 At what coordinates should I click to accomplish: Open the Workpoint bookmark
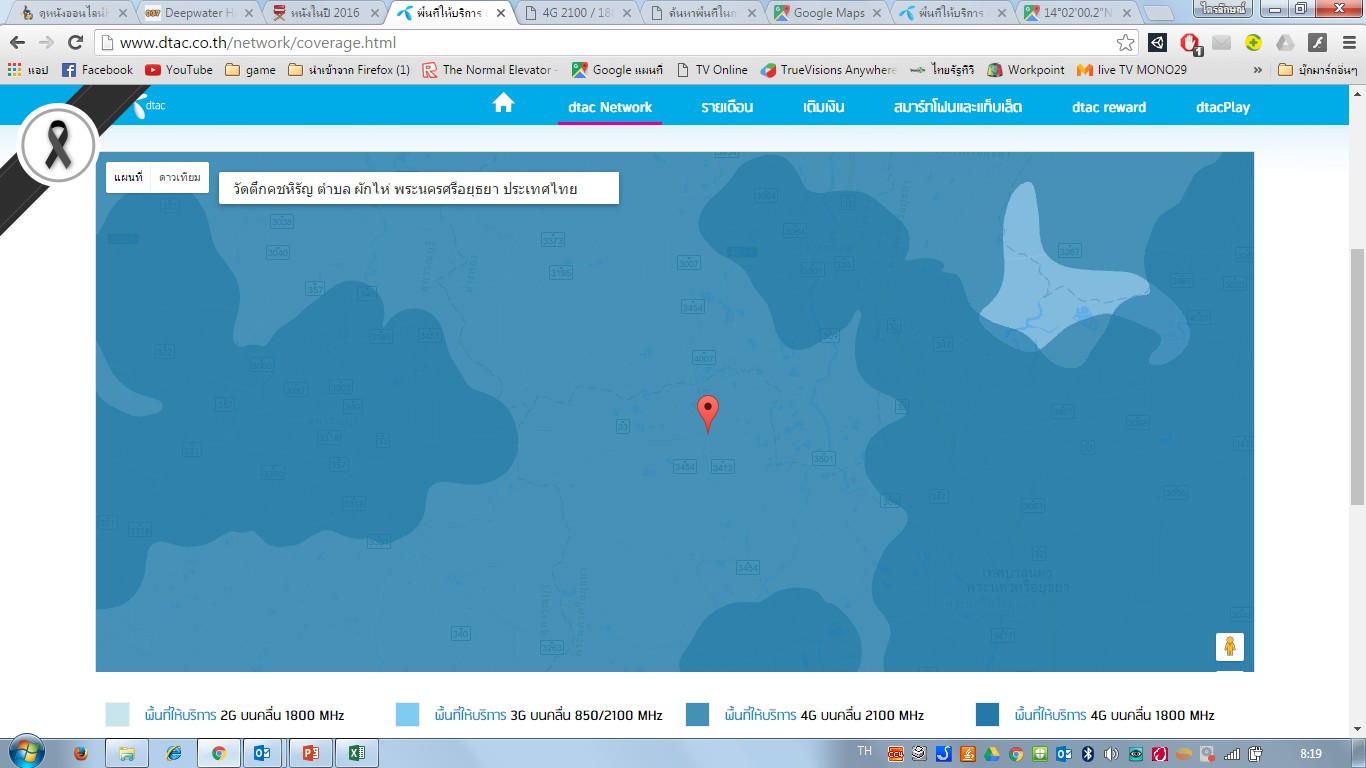(1026, 70)
